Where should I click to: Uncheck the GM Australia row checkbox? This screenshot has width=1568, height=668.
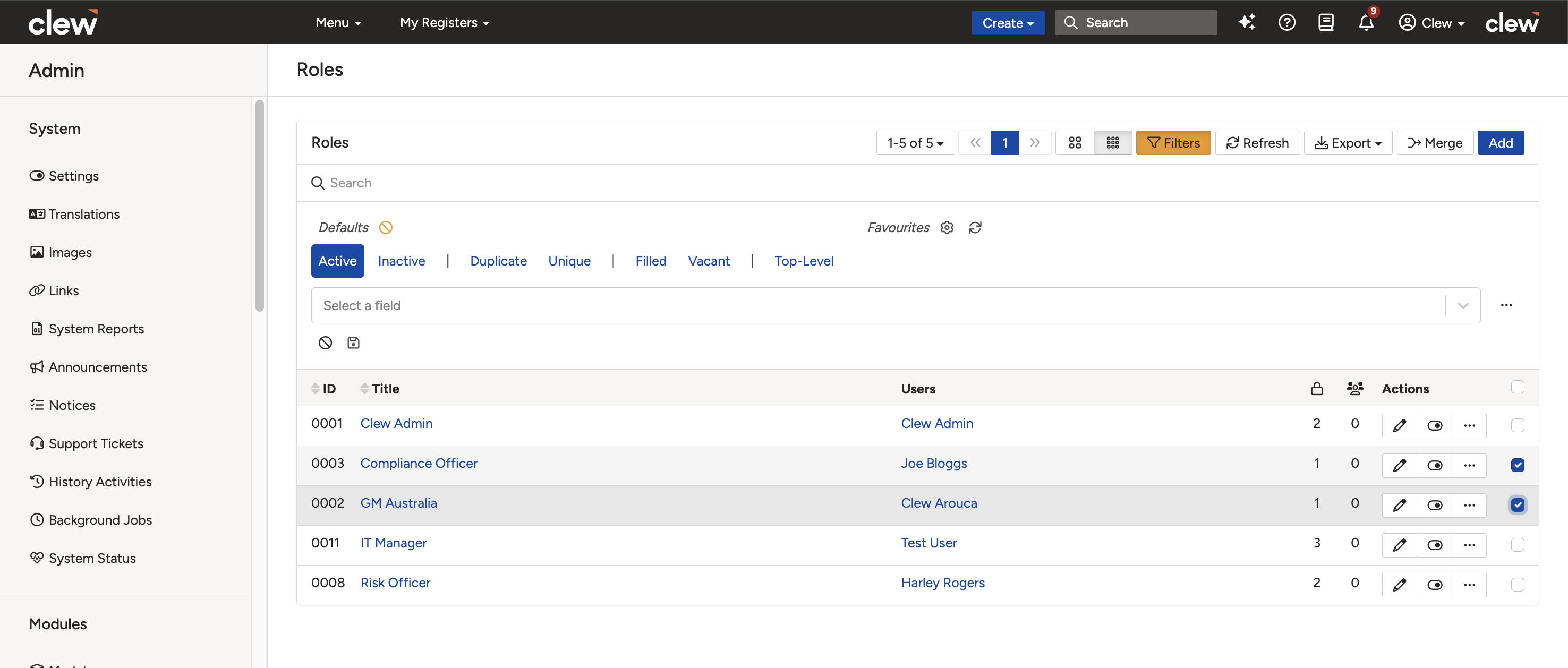click(1517, 505)
